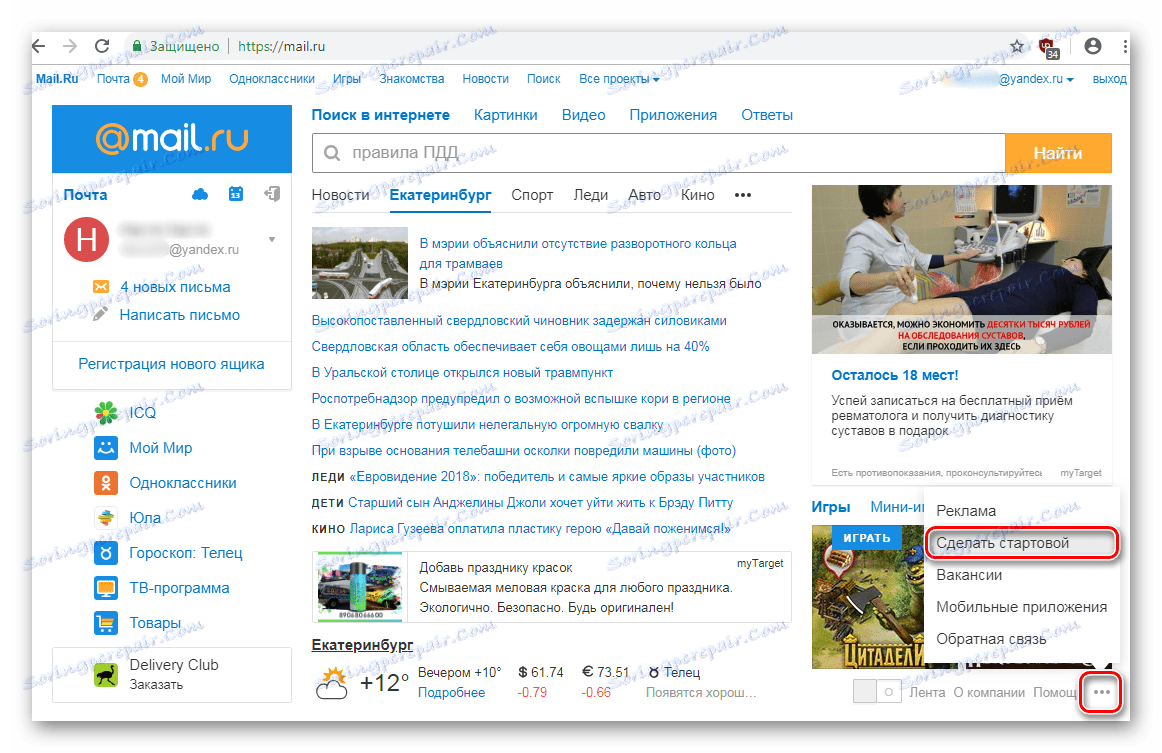
Task: Click the Юла spinning top icon
Action: pos(106,517)
